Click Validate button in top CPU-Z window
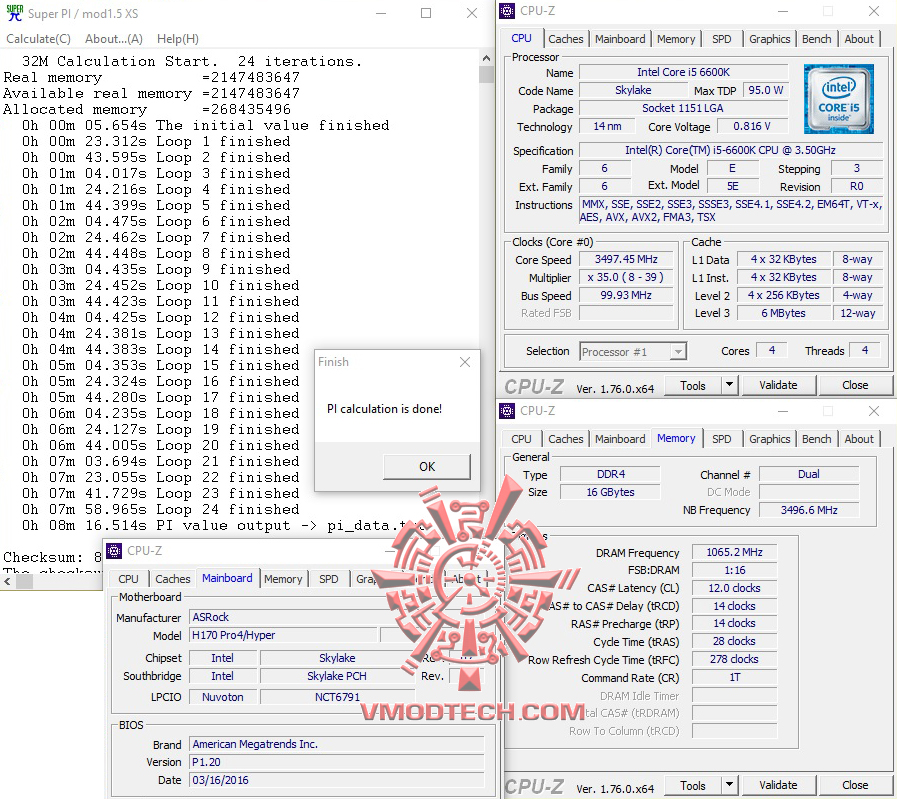The width and height of the screenshot is (897, 799). pos(778,385)
